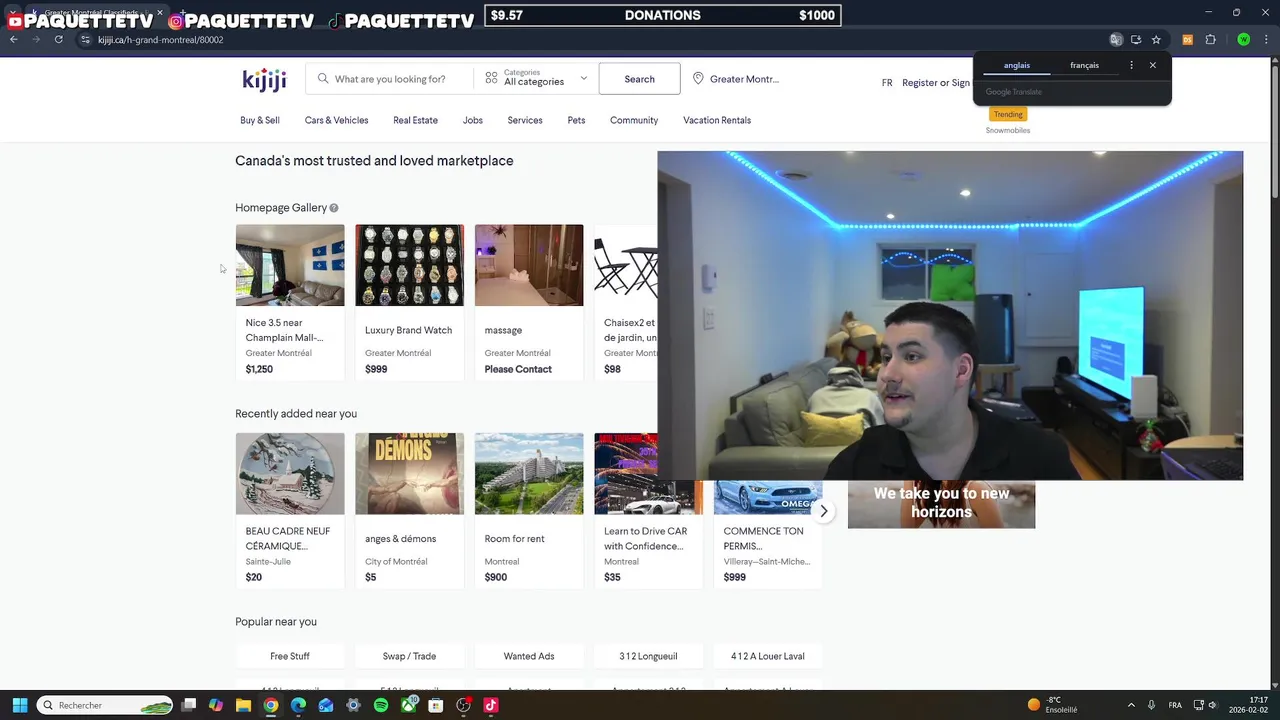The width and height of the screenshot is (1280, 720).
Task: Click the Swap / Trade button
Action: 409,656
